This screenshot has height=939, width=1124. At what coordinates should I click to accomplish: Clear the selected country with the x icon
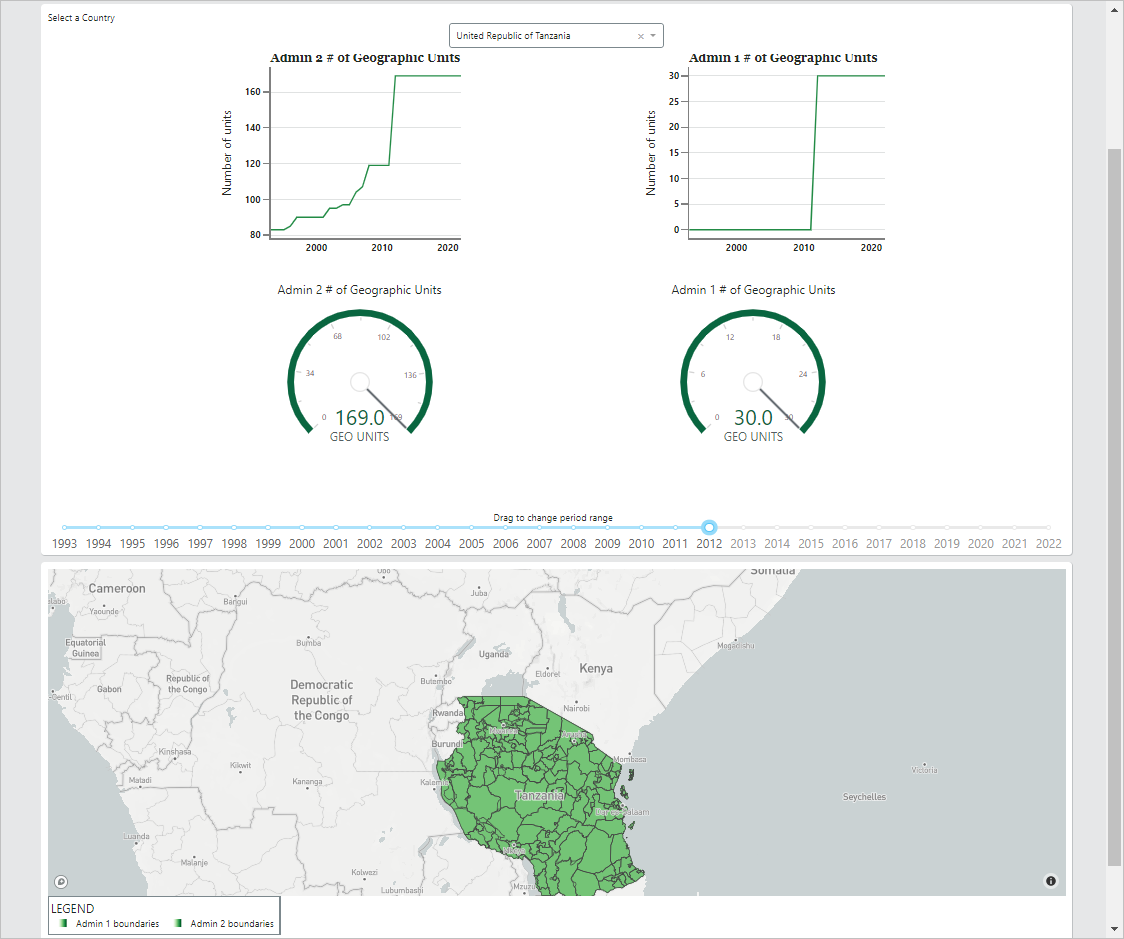[x=640, y=37]
